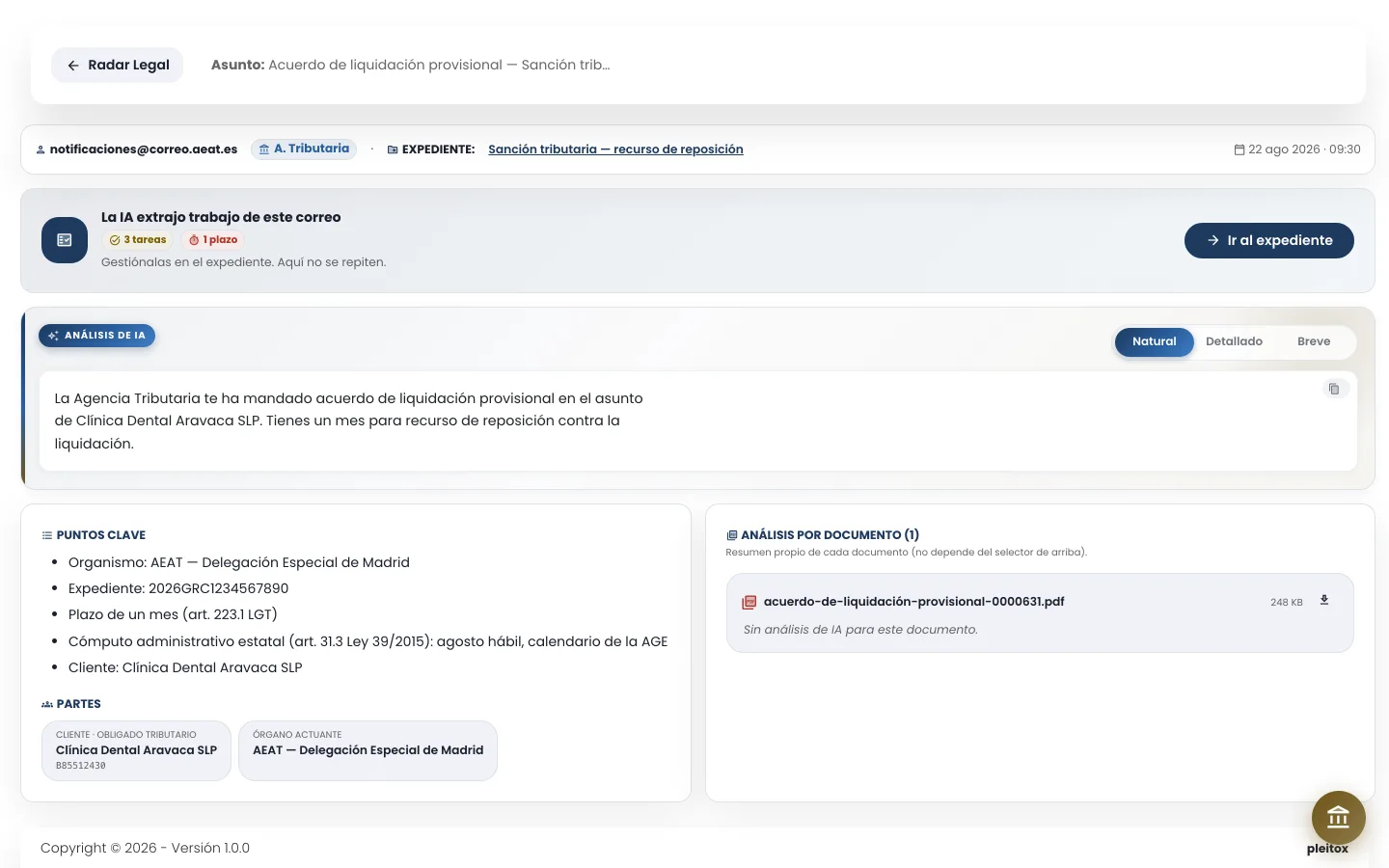The height and width of the screenshot is (868, 1389).
Task: Click the Análisis de IA badge
Action: point(97,336)
